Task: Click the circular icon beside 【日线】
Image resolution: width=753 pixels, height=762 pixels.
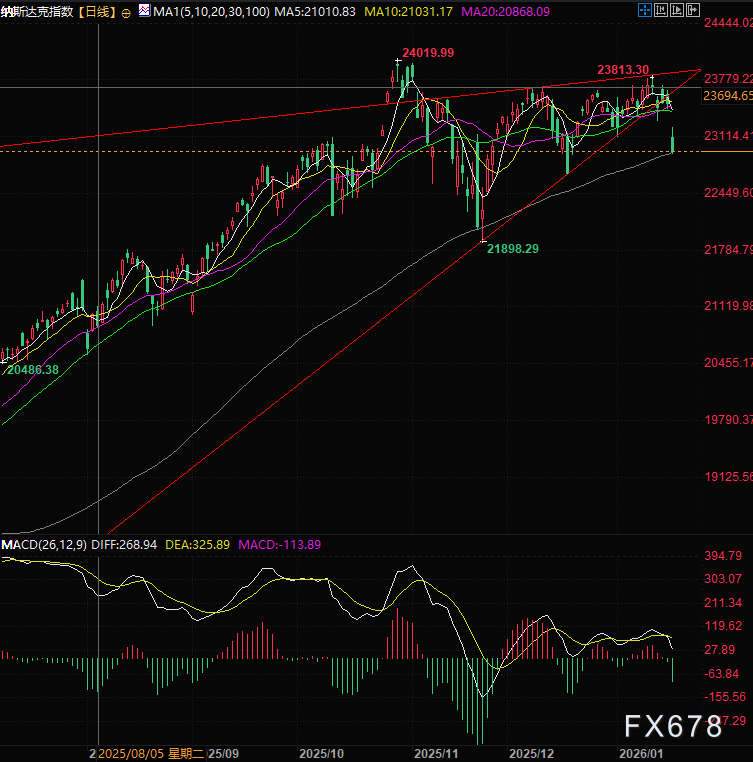Action: click(x=126, y=11)
